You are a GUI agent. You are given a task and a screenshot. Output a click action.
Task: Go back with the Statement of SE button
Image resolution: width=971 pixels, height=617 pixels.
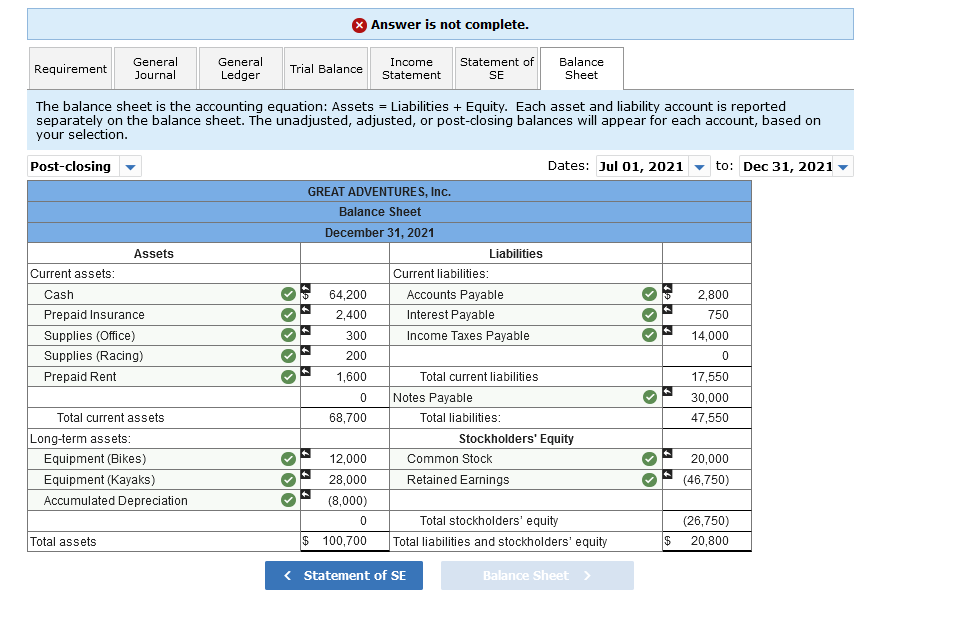(344, 575)
